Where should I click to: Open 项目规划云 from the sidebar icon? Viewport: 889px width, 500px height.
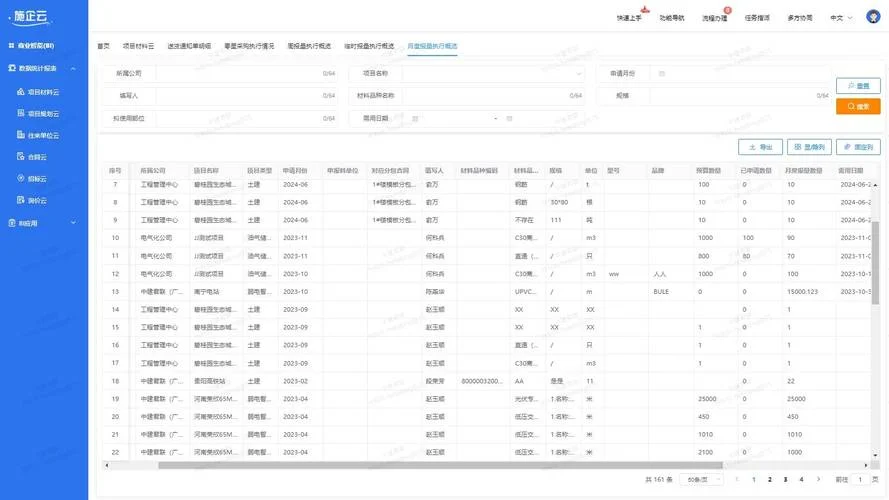click(21, 113)
